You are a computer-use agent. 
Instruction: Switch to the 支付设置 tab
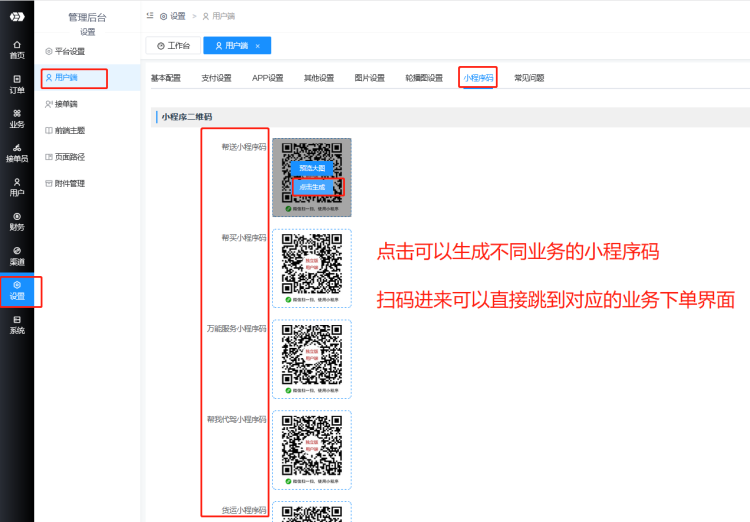click(x=216, y=78)
